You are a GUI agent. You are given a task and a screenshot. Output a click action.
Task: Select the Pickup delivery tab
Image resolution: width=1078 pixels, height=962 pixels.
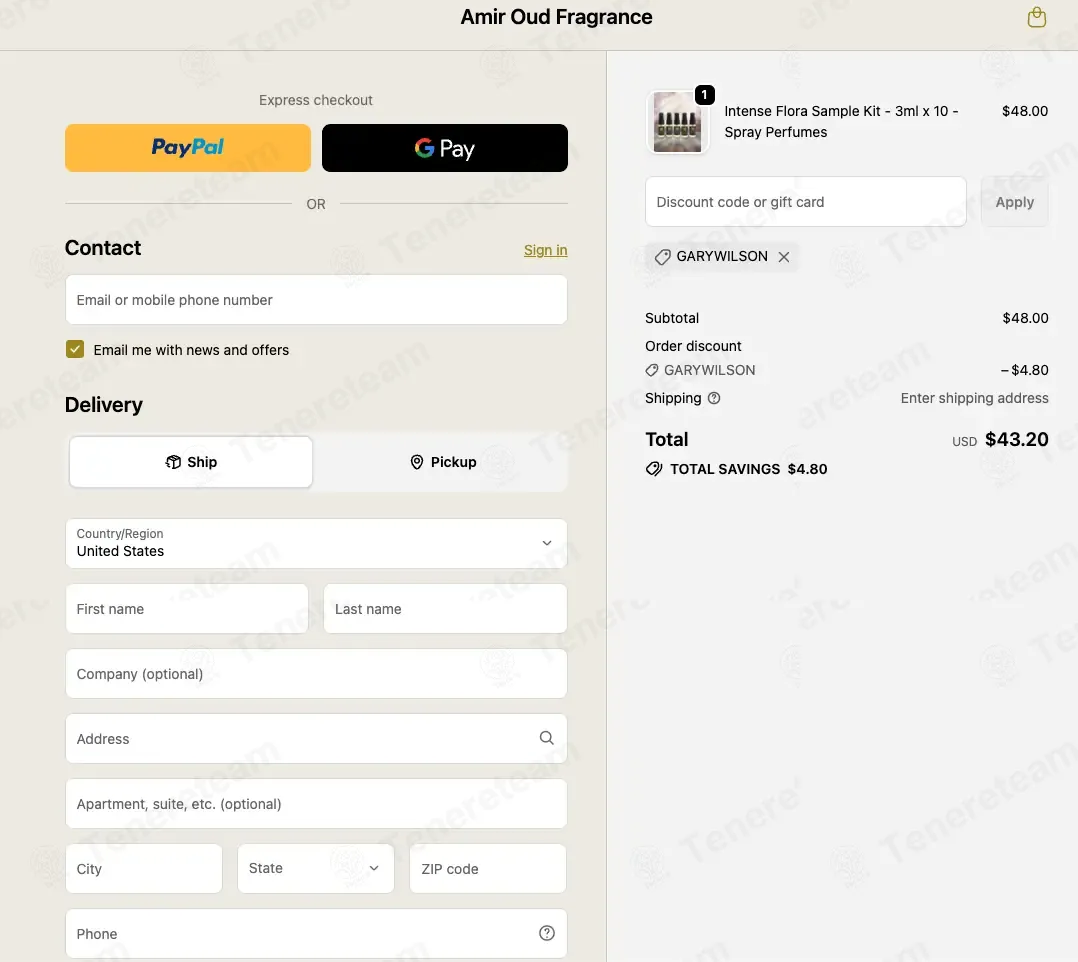443,462
